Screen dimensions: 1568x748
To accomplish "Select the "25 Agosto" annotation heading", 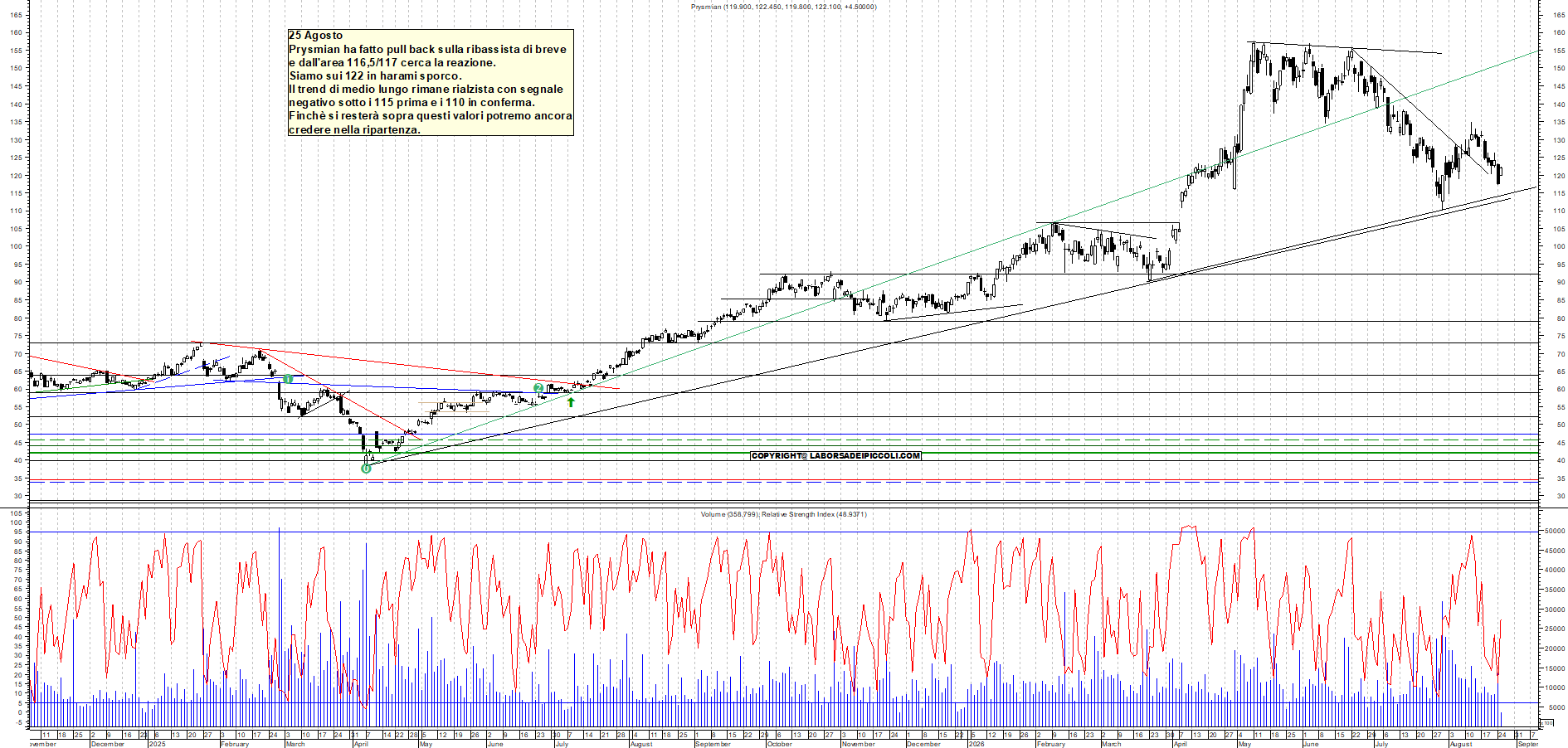I will point(315,36).
